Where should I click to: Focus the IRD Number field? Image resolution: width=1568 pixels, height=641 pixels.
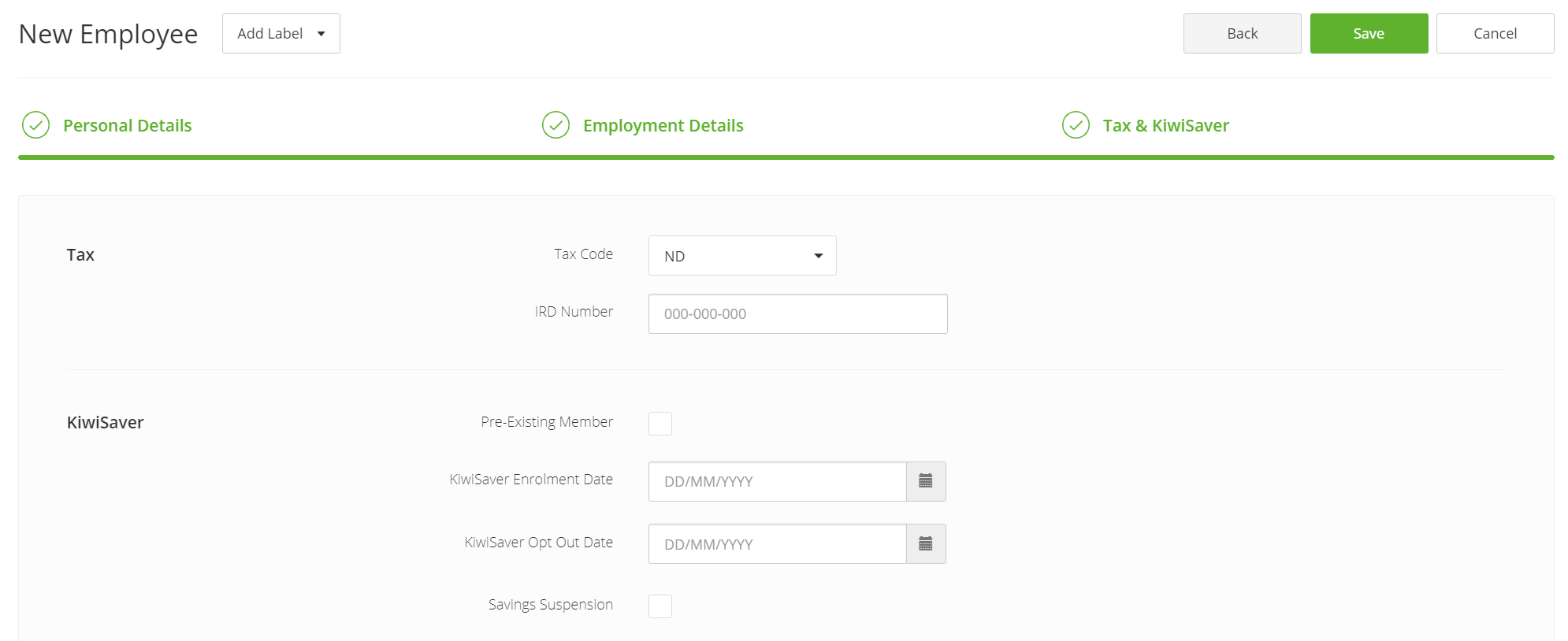[x=798, y=313]
